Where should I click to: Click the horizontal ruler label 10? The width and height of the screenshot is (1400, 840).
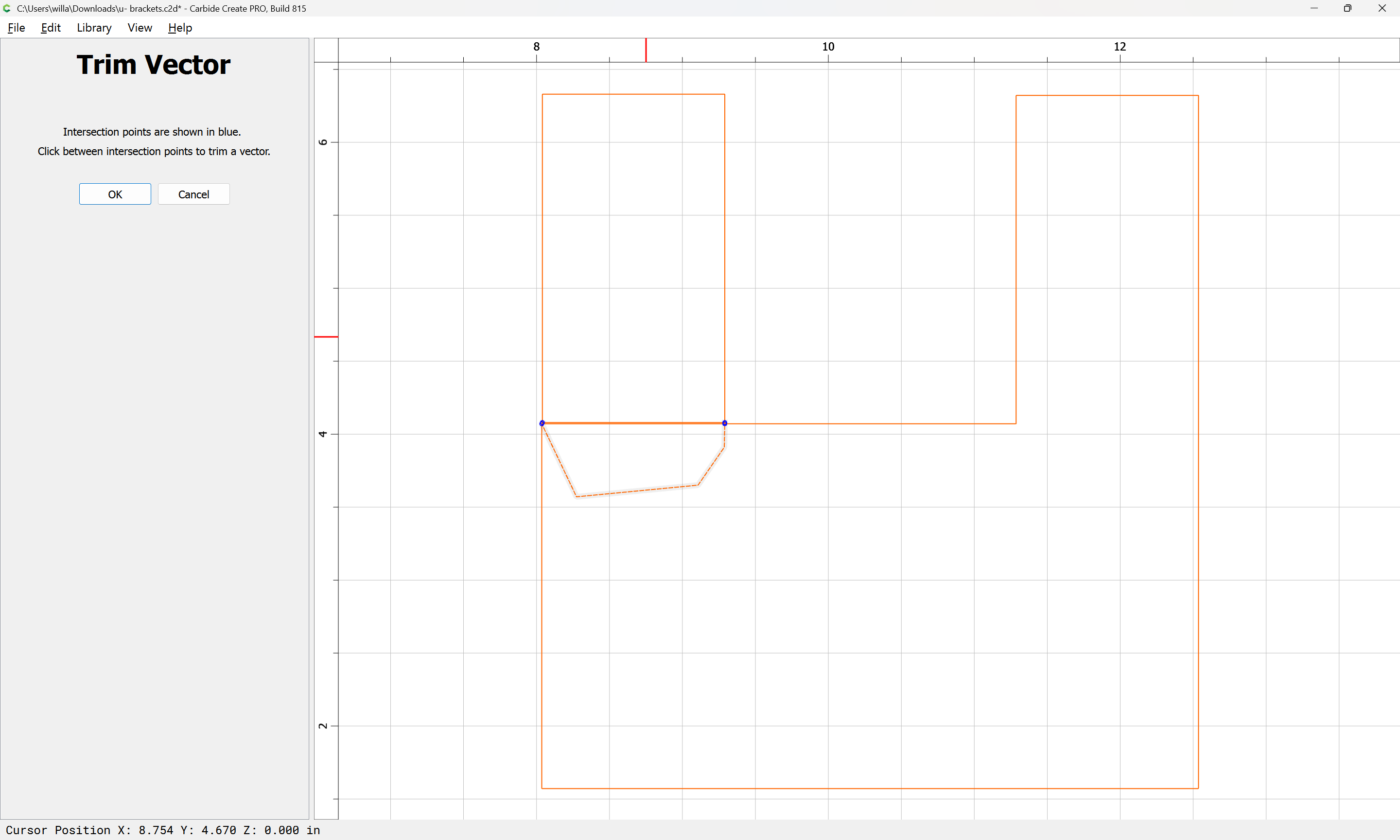click(x=828, y=46)
